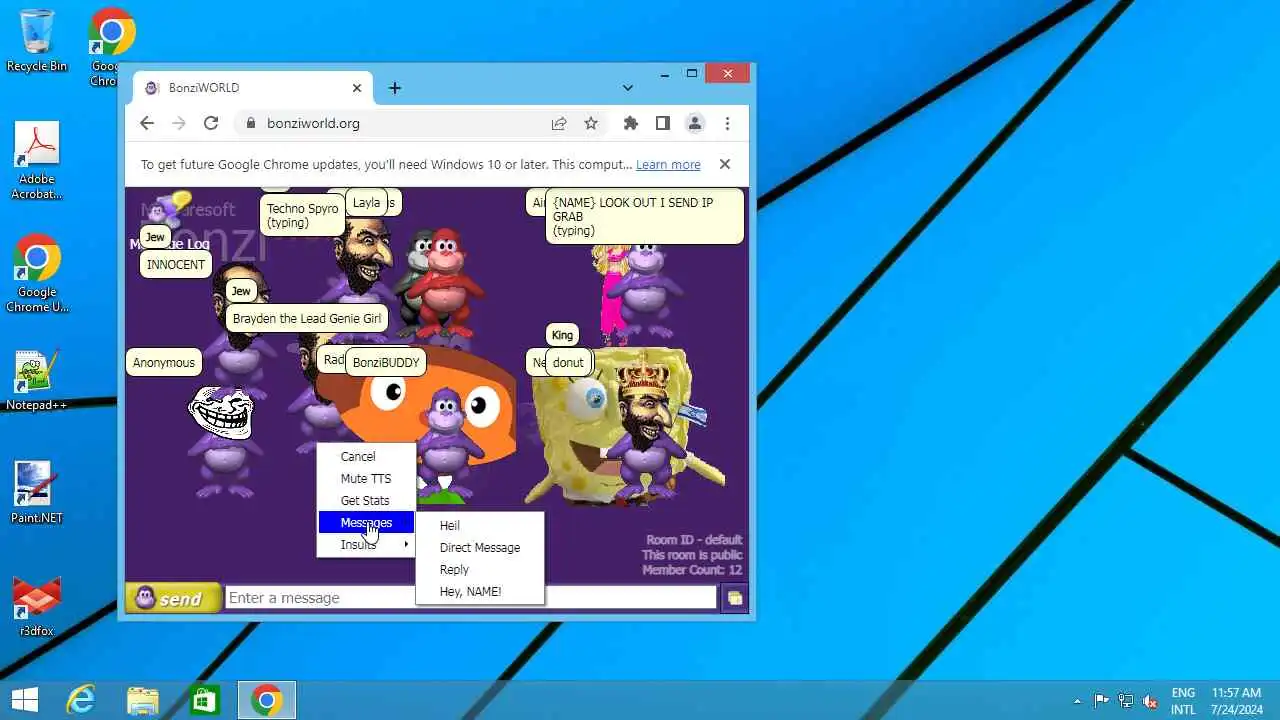
Task: Click the King name tag
Action: point(562,335)
